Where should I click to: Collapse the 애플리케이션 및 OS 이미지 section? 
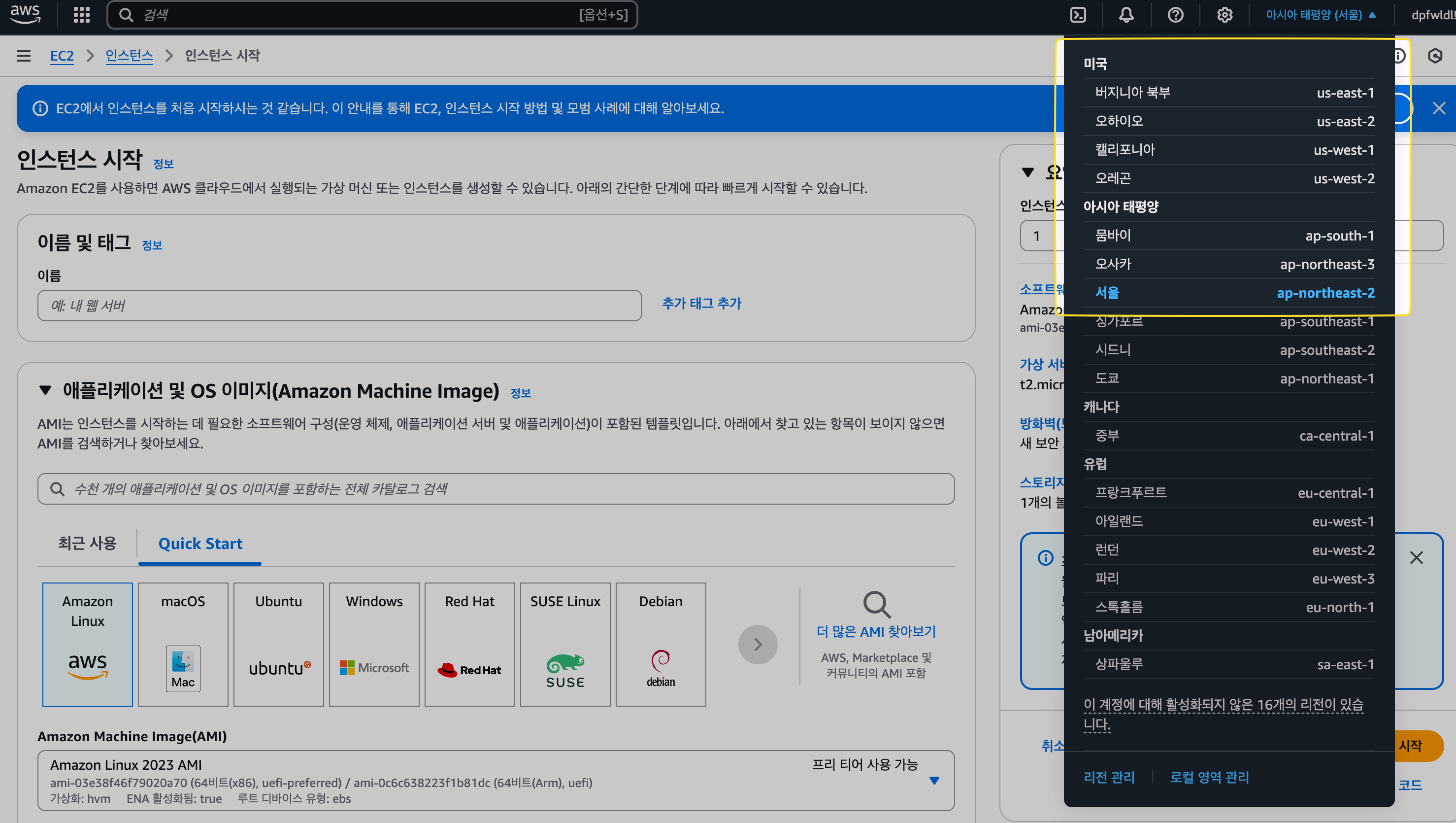pos(45,390)
